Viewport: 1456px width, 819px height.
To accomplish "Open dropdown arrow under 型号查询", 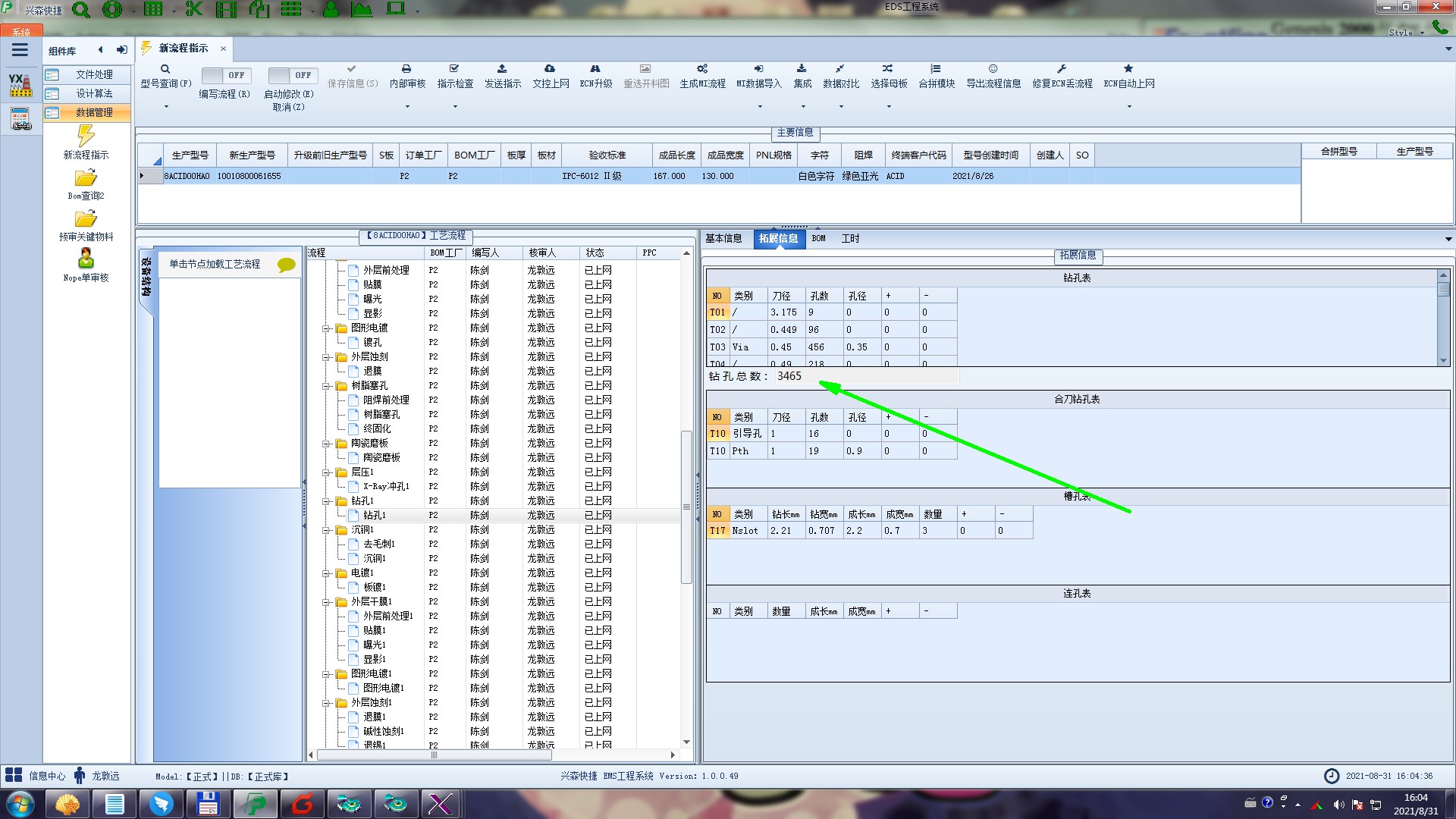I will pos(166,107).
